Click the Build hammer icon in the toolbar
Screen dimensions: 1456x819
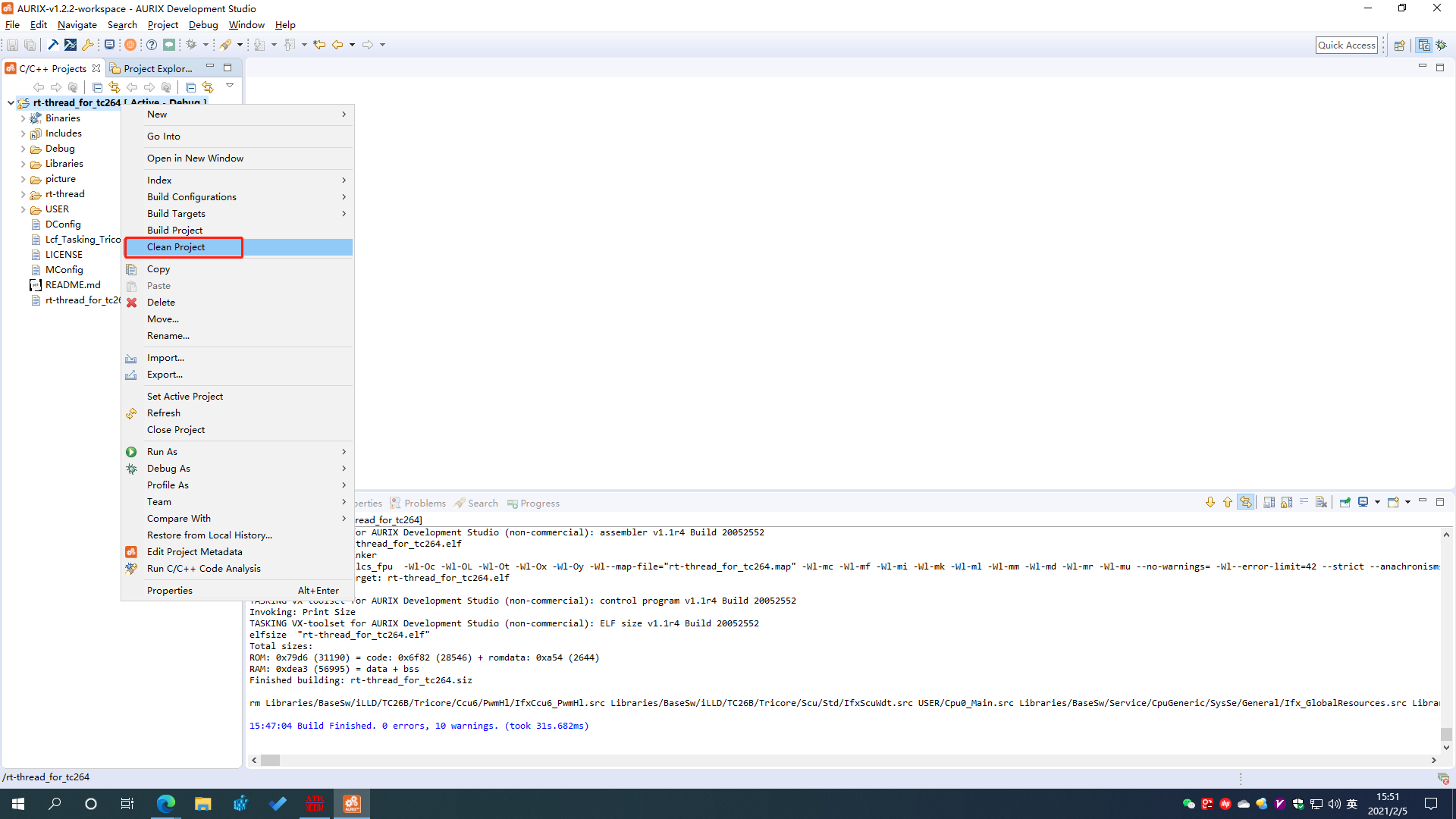(x=52, y=45)
